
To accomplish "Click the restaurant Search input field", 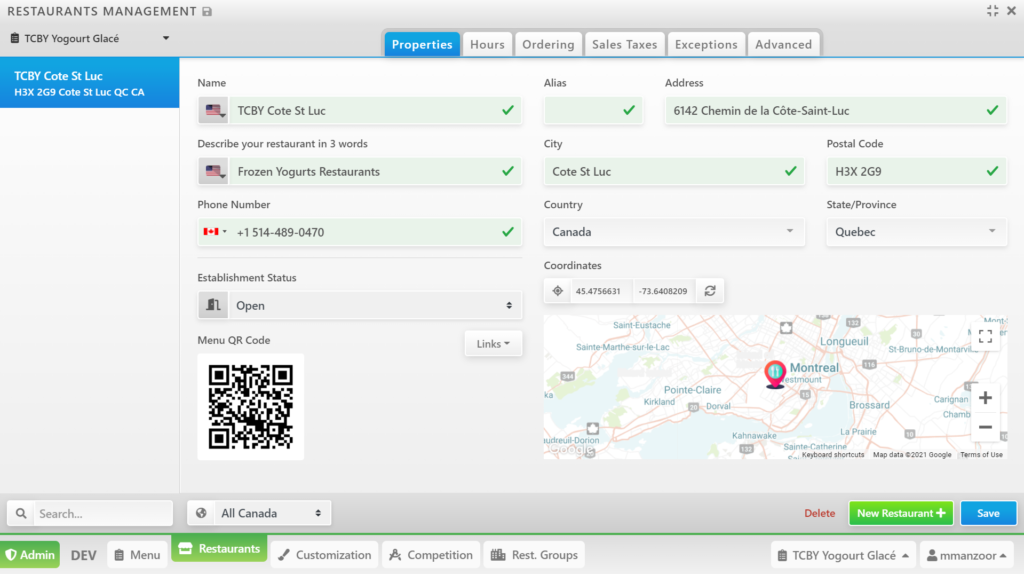I will pos(102,513).
